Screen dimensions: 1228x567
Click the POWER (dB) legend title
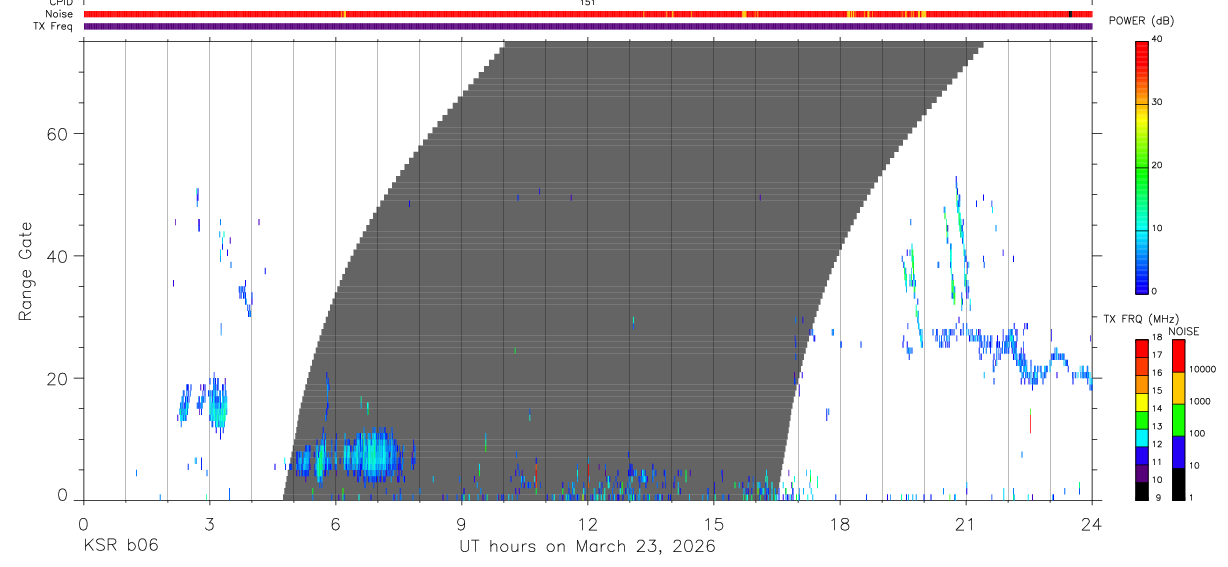1141,21
